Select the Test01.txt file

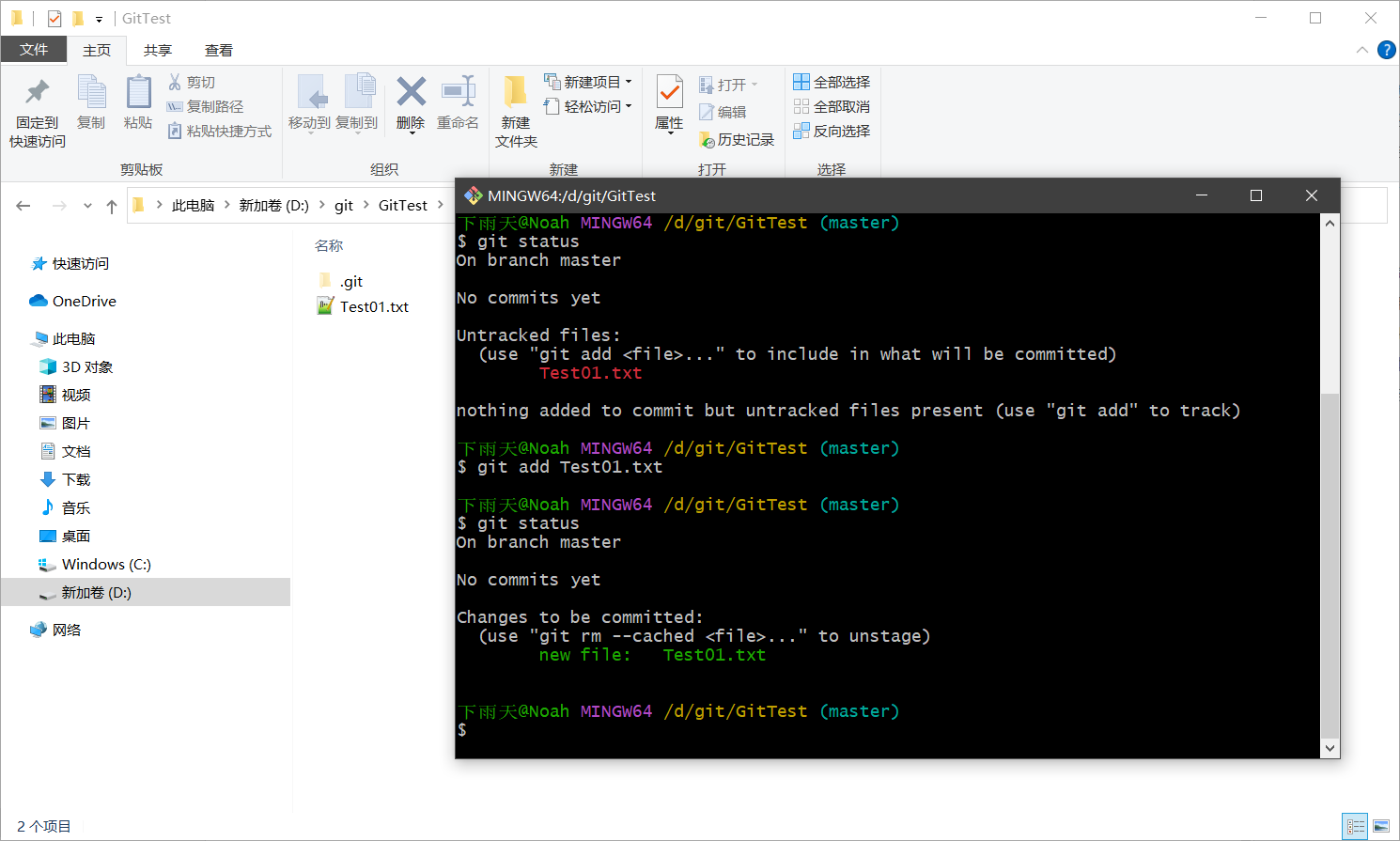click(x=364, y=306)
